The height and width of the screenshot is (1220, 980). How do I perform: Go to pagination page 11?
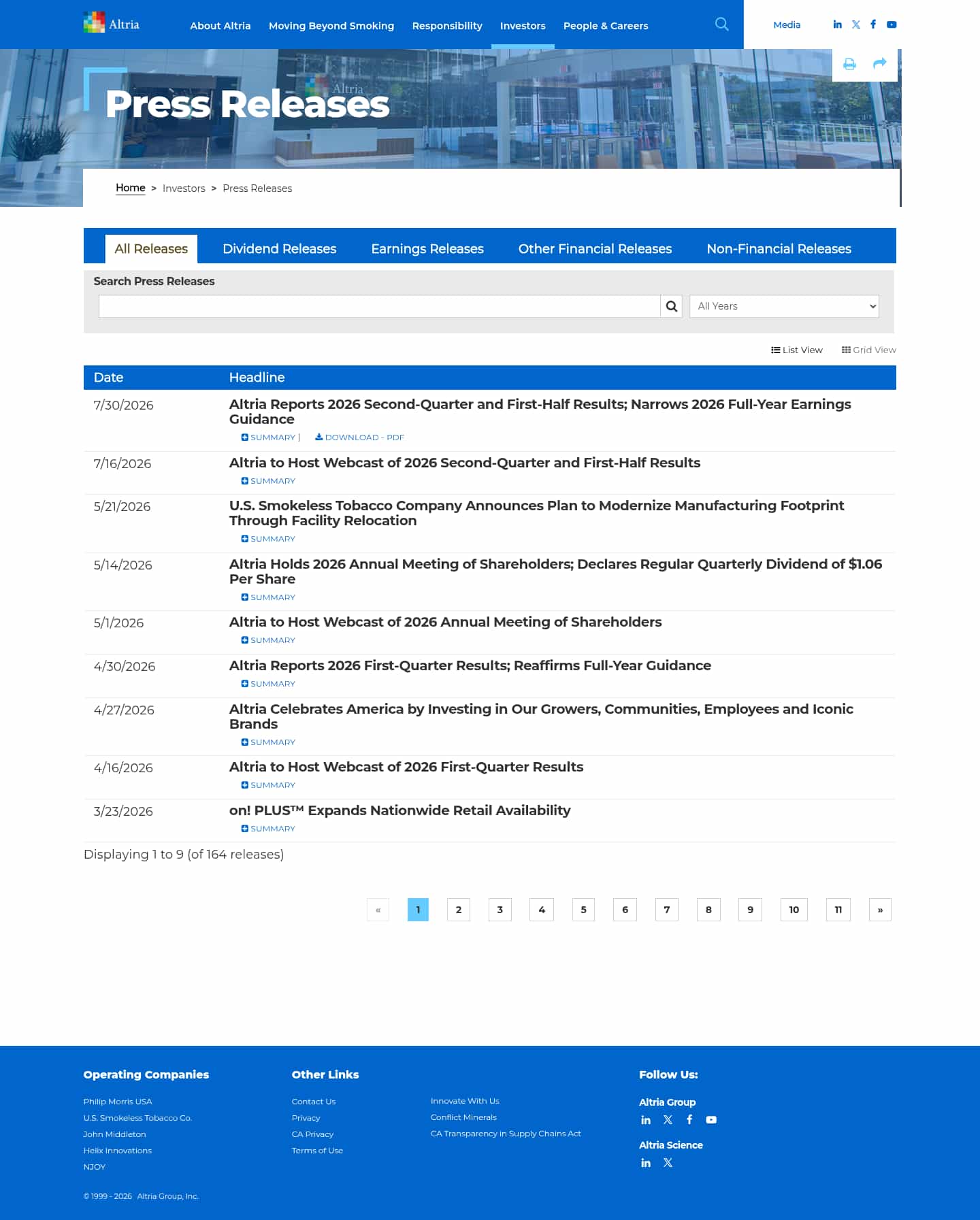[838, 910]
